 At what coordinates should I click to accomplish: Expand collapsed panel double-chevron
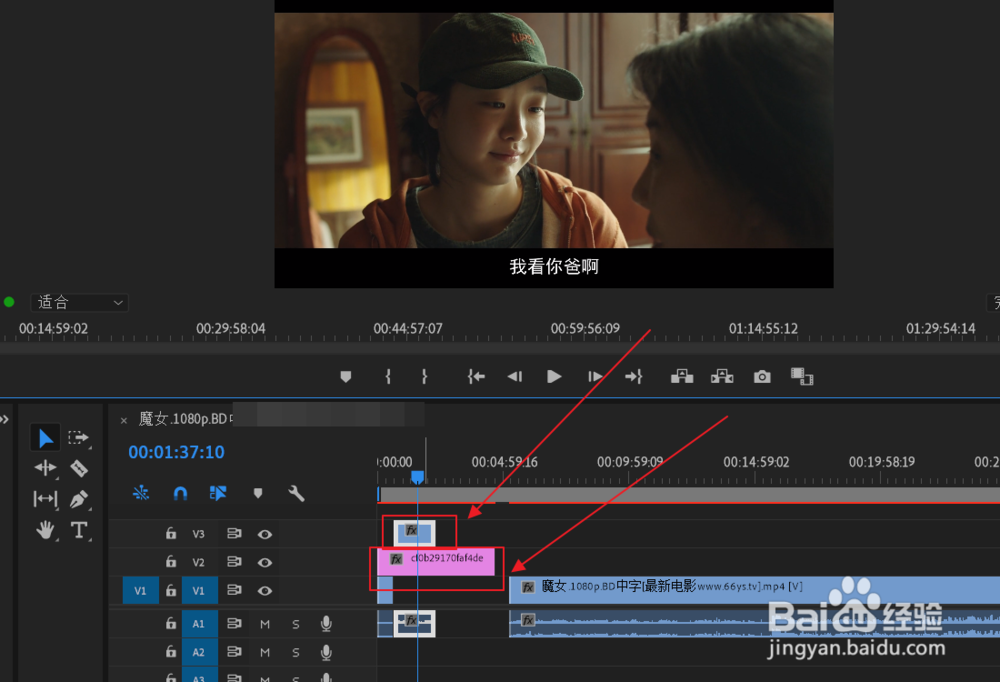(x=4, y=419)
